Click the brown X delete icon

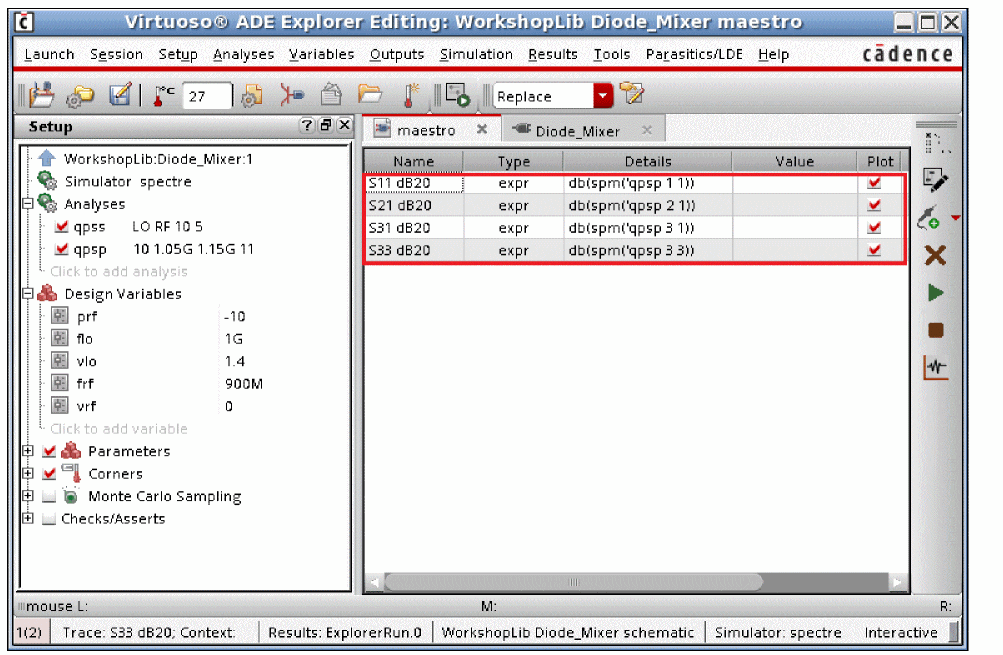click(x=935, y=256)
